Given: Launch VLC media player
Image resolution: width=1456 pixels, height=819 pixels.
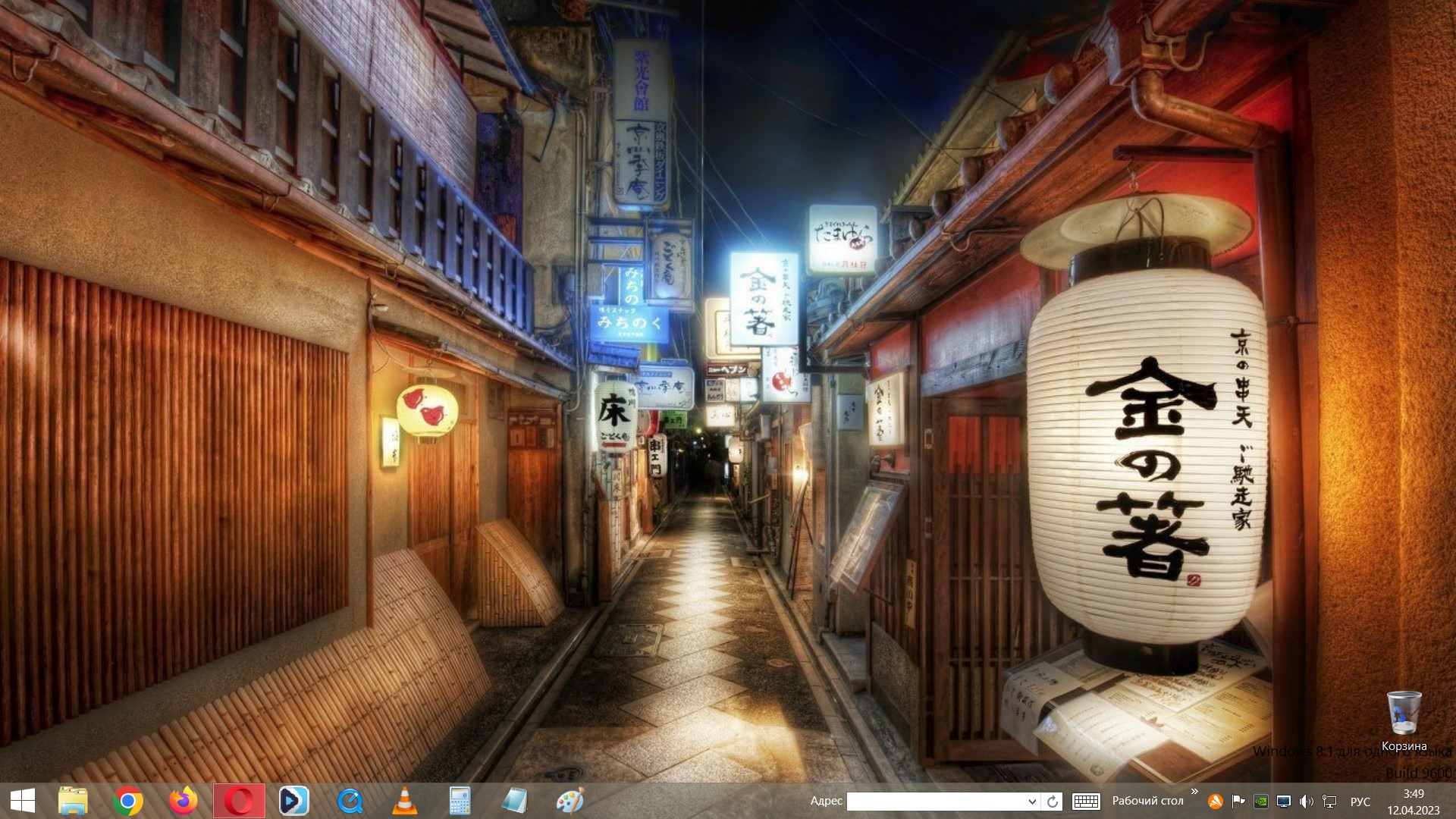Looking at the screenshot, I should tap(405, 801).
